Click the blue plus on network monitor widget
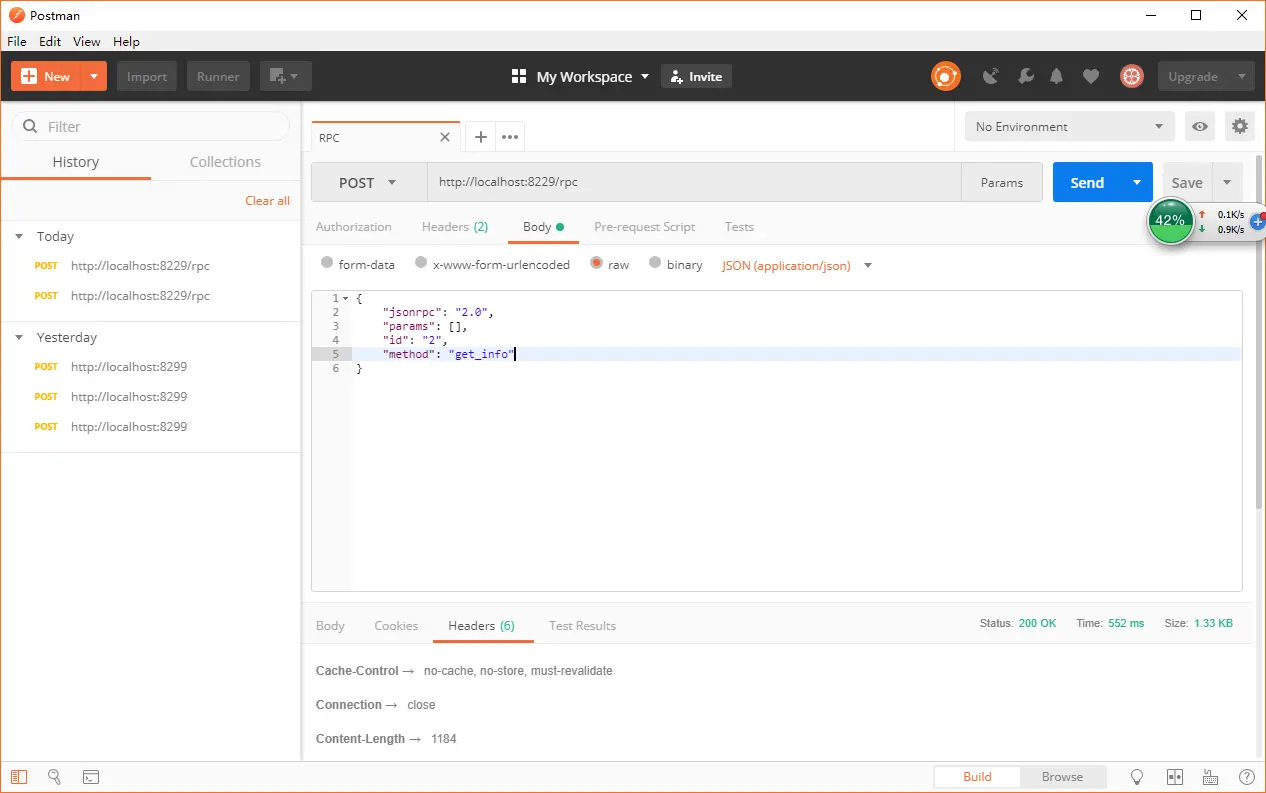 1258,222
